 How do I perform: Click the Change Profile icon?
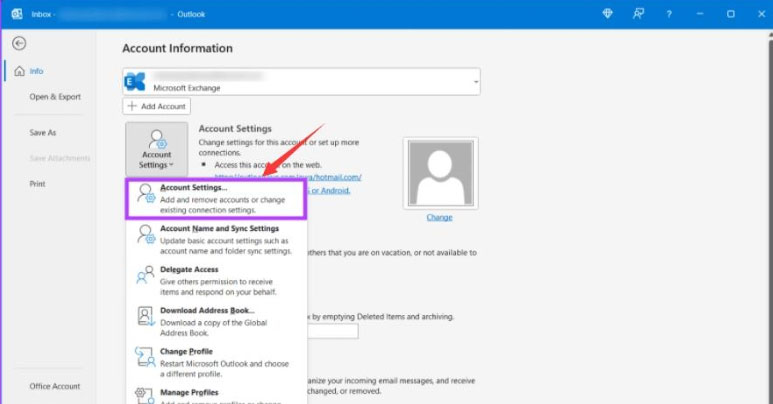[x=145, y=357]
